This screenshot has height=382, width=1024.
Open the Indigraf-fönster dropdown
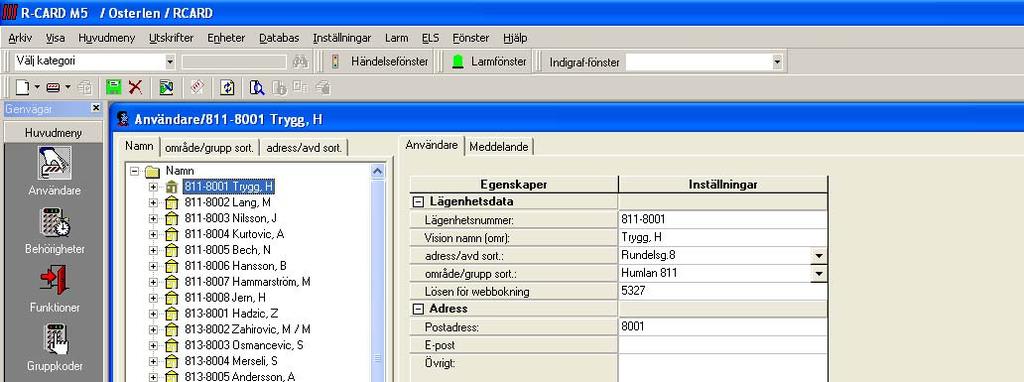[x=777, y=62]
